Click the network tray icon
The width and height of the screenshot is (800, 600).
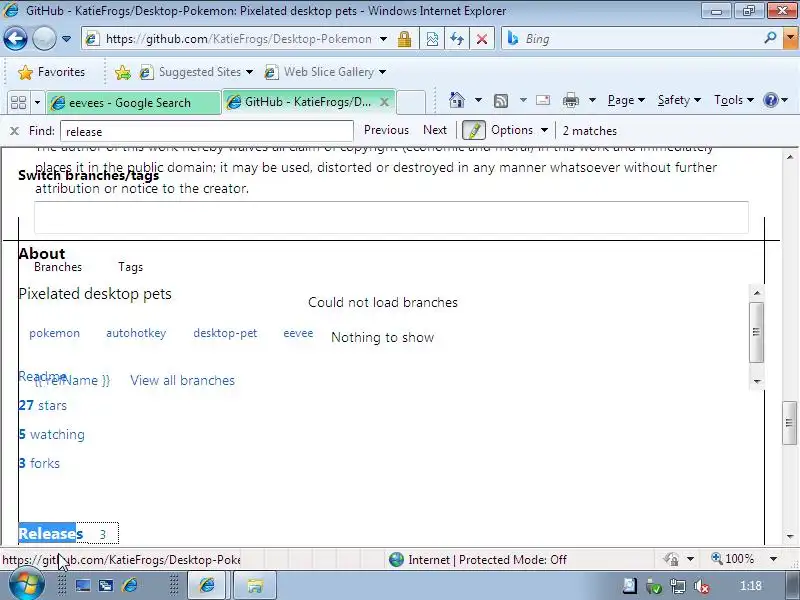pos(678,586)
